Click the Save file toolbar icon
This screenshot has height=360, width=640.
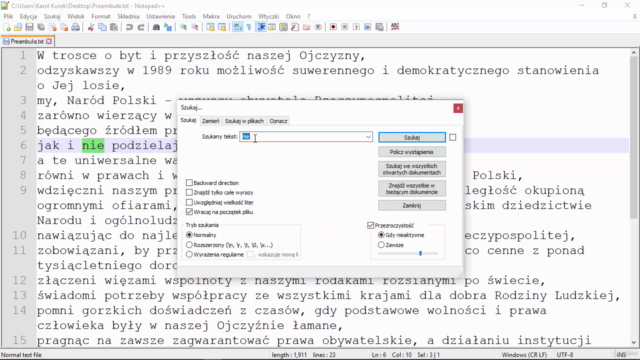[29, 27]
